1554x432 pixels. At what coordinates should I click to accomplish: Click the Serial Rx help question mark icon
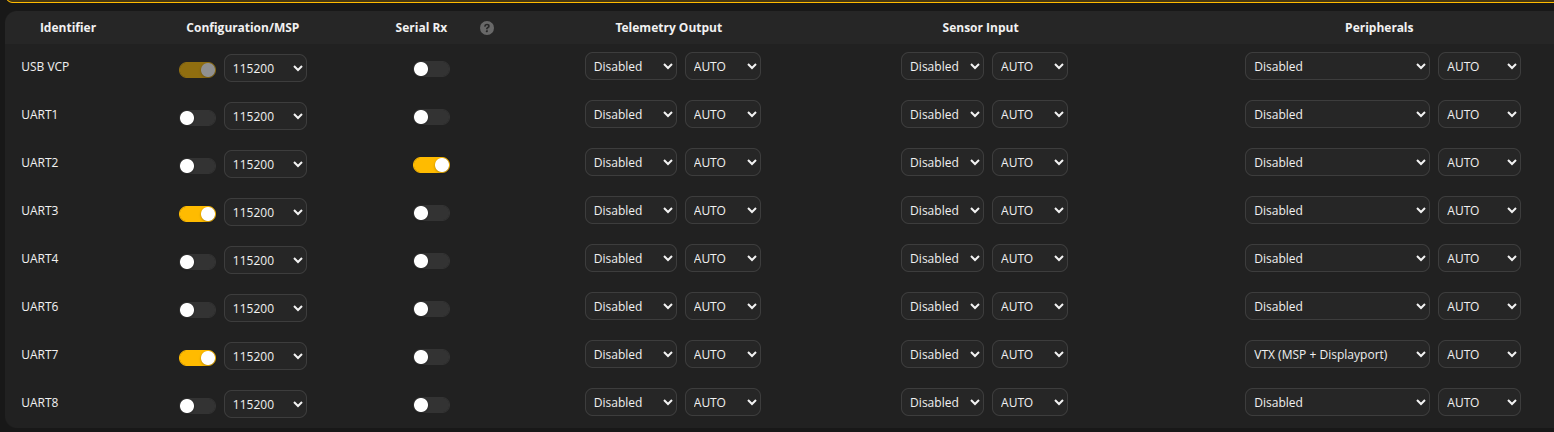[x=487, y=28]
